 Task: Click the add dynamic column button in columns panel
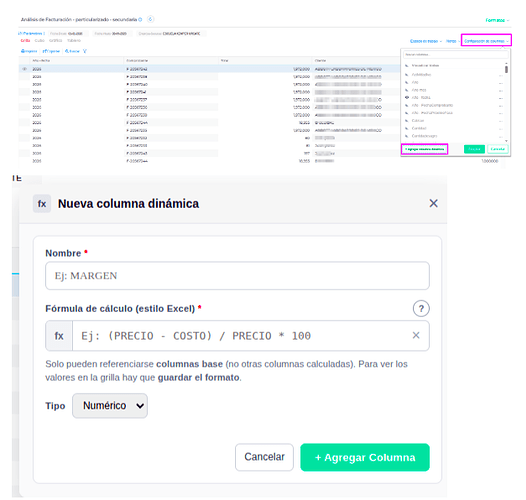[424, 149]
